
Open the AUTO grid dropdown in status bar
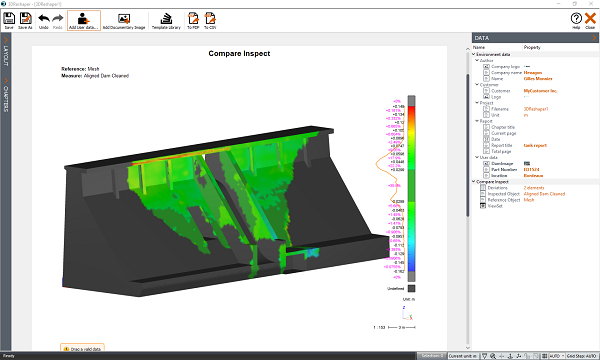pos(557,356)
